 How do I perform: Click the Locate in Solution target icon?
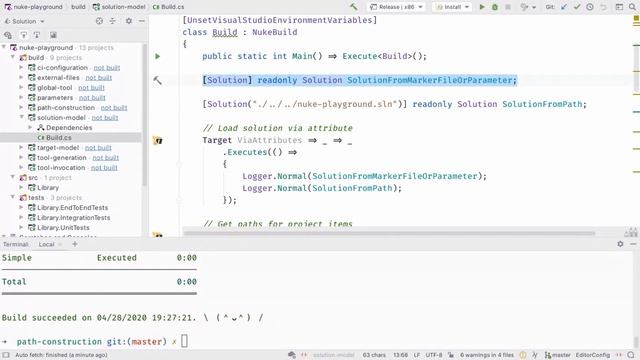(x=99, y=21)
